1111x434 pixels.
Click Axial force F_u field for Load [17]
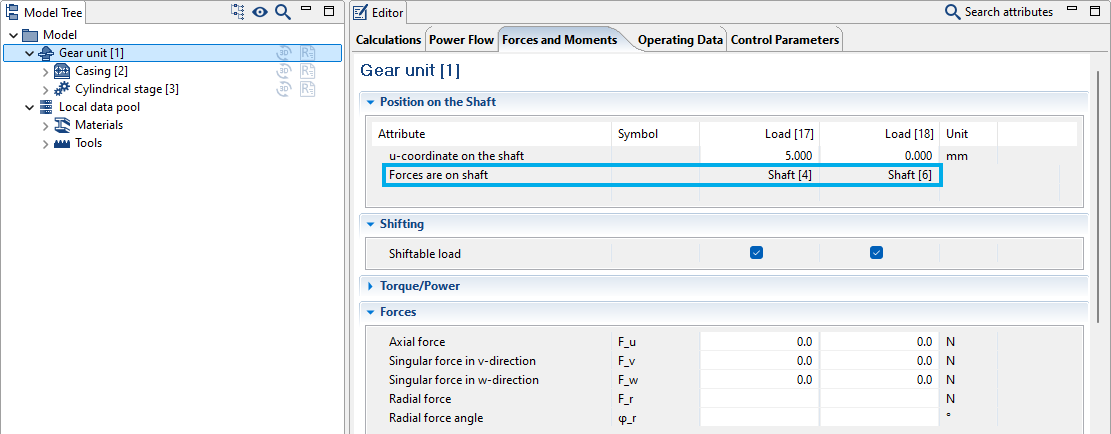tap(760, 342)
